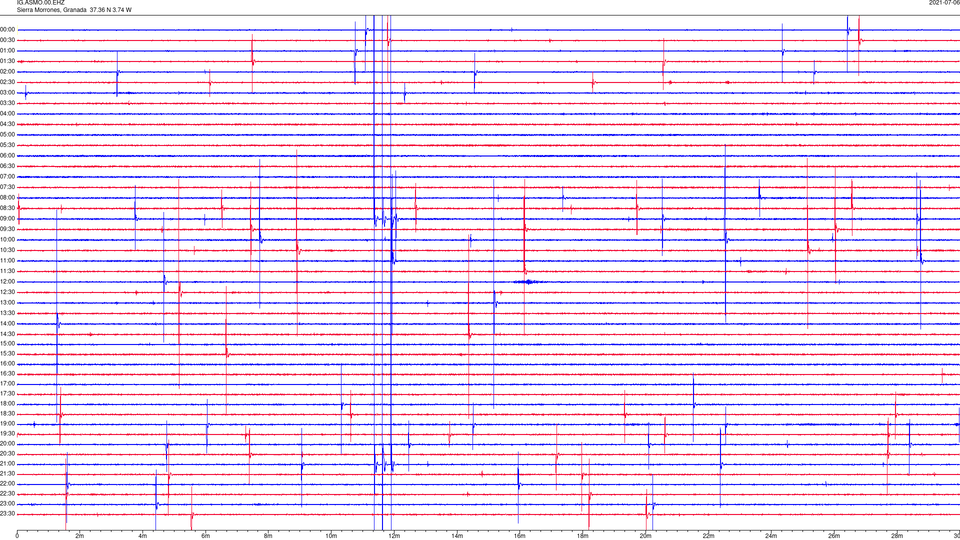The width and height of the screenshot is (960, 540).
Task: Click the 09:00 trace label
Action: 8,219
